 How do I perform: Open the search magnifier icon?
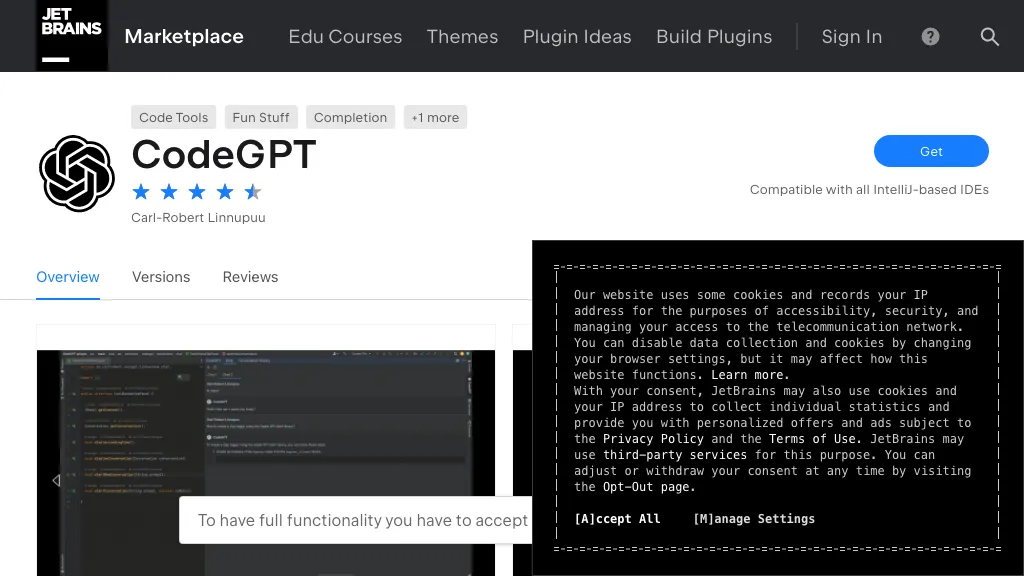pyautogui.click(x=989, y=37)
